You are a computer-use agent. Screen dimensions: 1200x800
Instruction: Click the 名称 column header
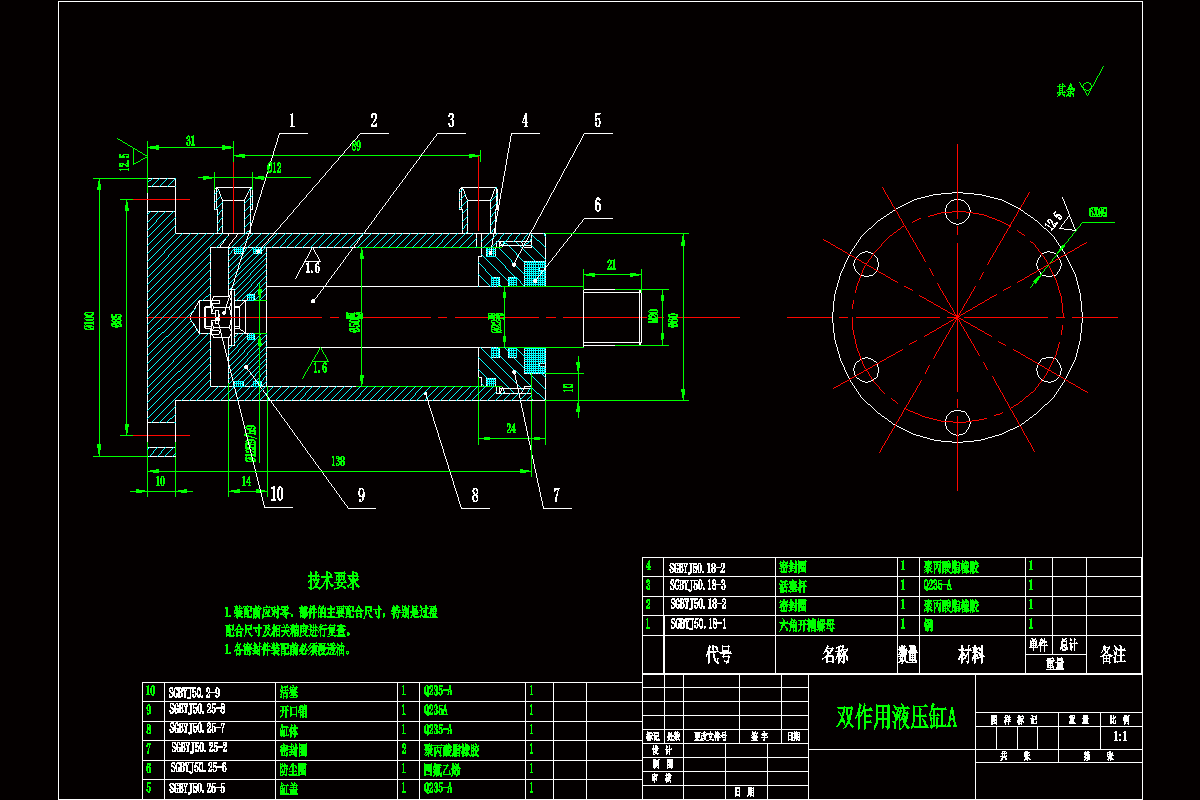coord(835,655)
